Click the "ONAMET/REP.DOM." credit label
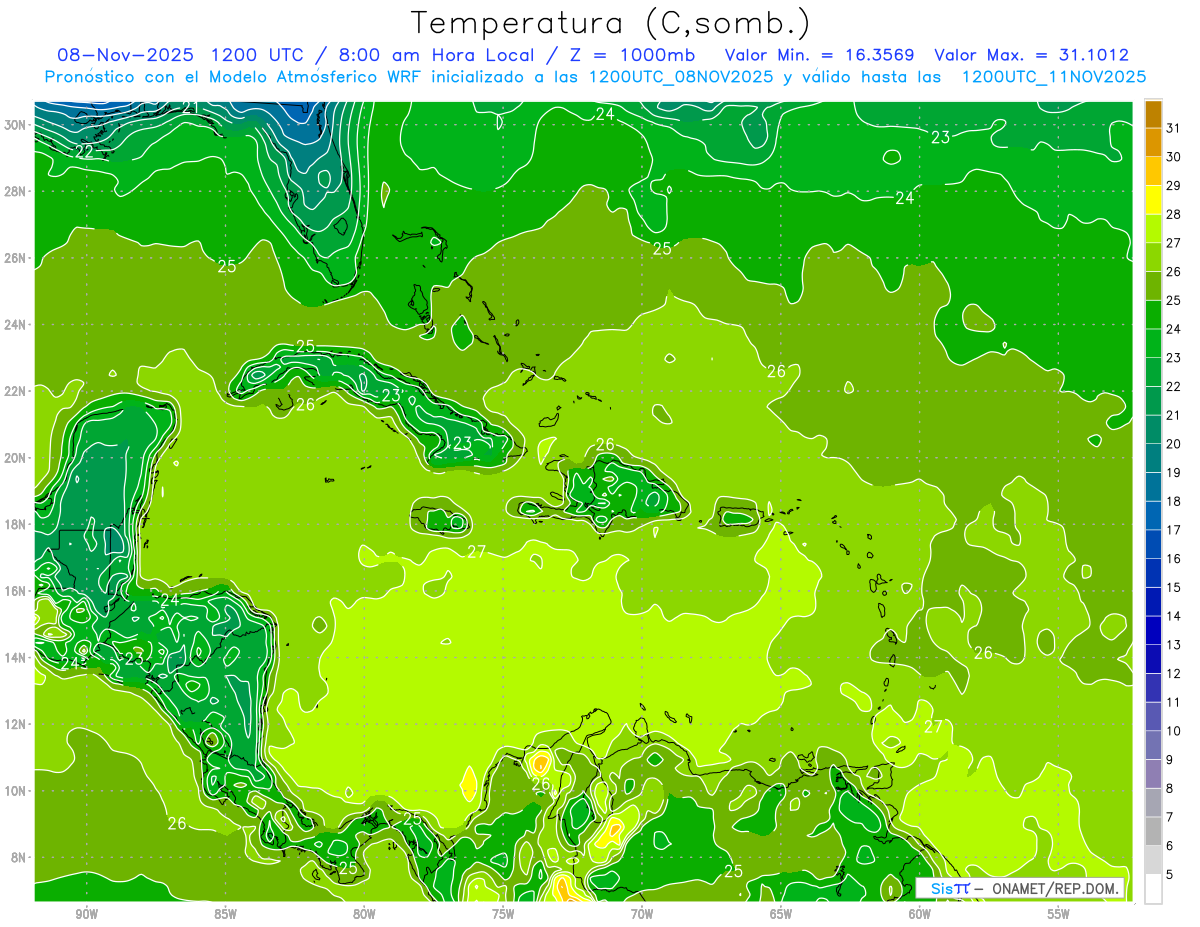This screenshot has width=1200, height=927. [x=1056, y=888]
